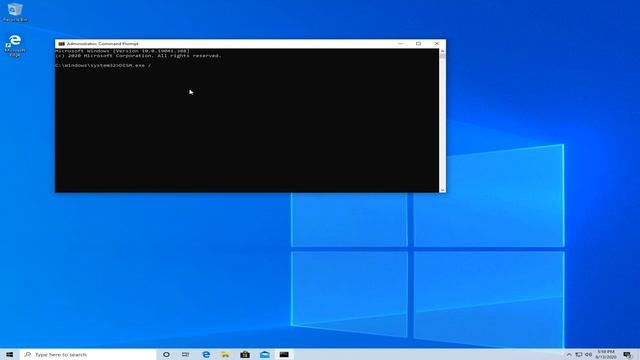Select the Microsoft Edge desktop shortcut

pos(15,45)
